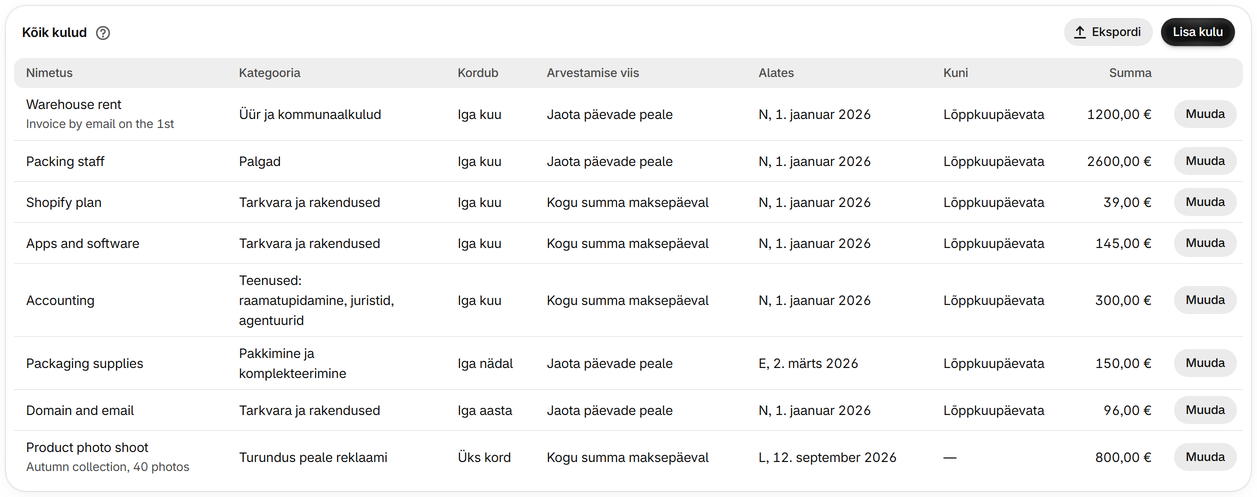Click the Lisa kulu button

[1198, 32]
